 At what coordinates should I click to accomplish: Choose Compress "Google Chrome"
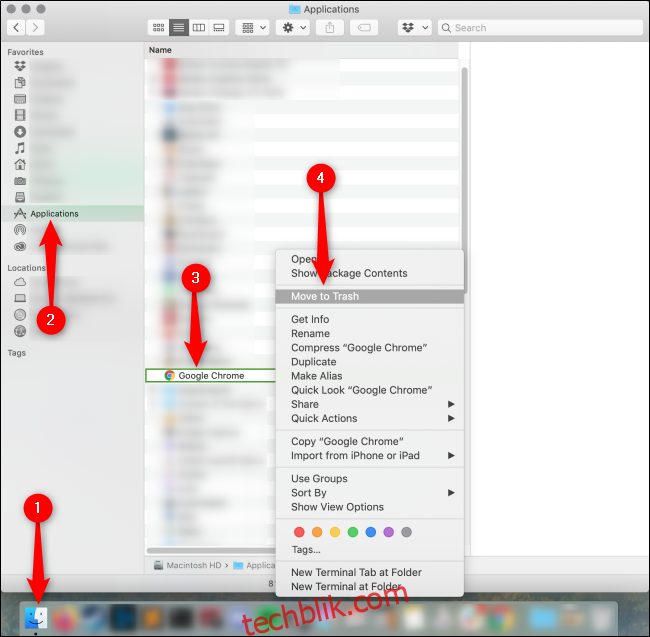click(x=369, y=347)
